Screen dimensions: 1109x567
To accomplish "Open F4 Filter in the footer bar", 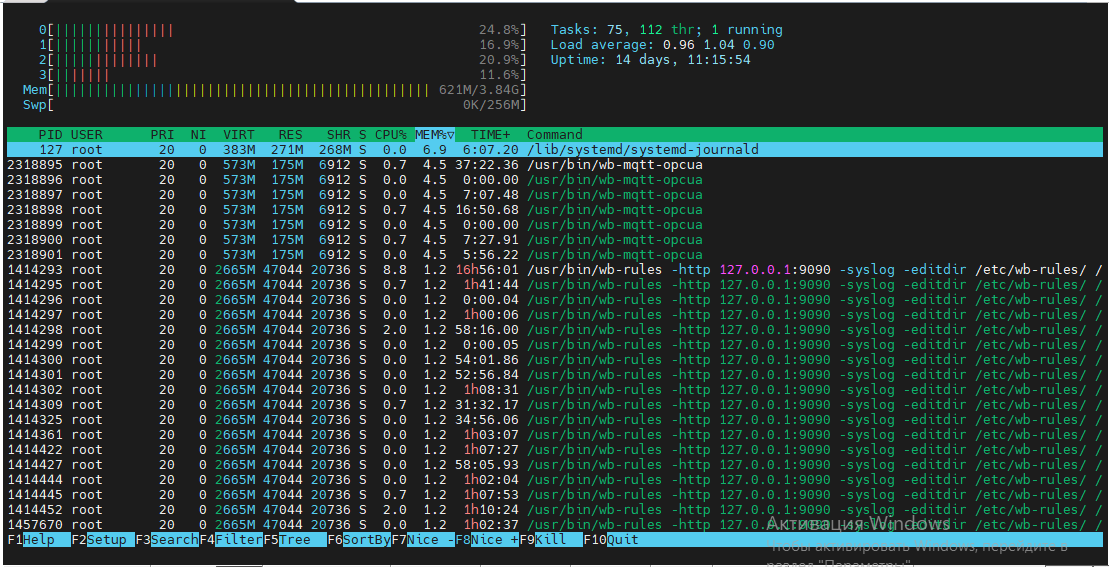I will coord(231,539).
